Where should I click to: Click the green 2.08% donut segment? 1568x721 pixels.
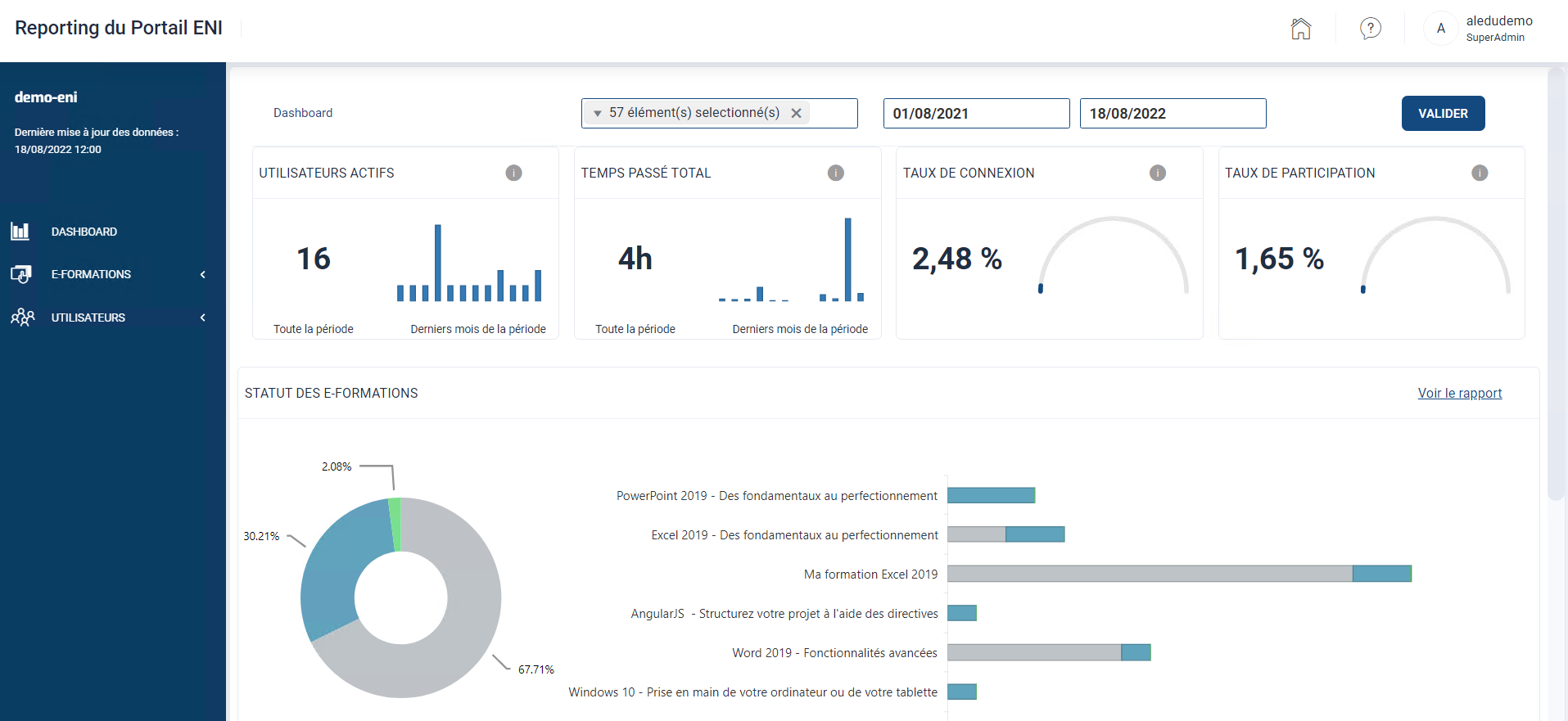(395, 524)
